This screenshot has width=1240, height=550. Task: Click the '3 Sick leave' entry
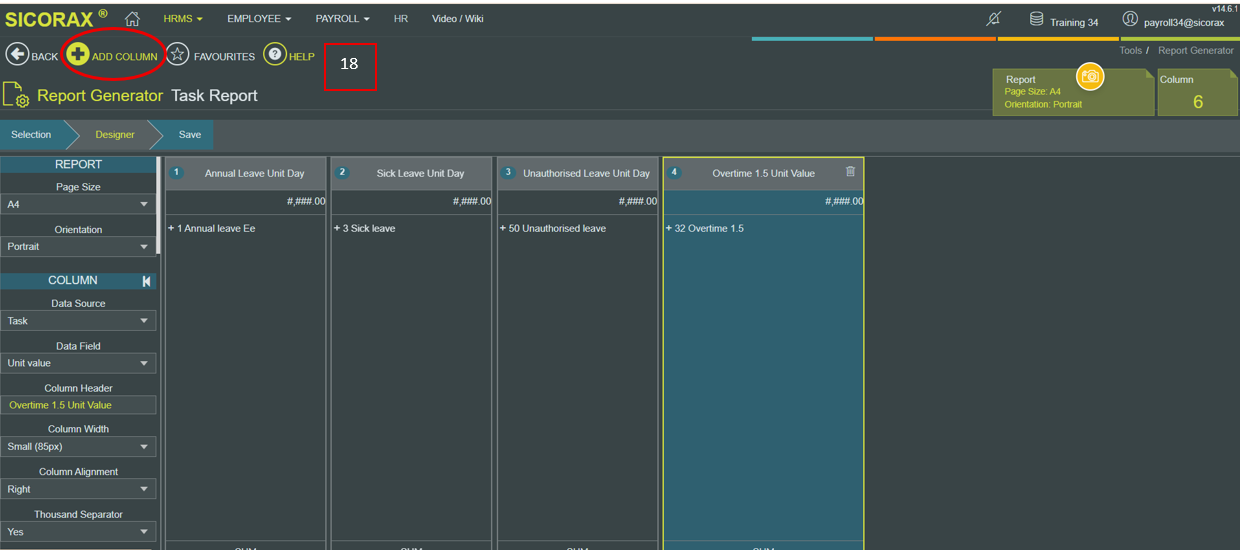pos(364,228)
